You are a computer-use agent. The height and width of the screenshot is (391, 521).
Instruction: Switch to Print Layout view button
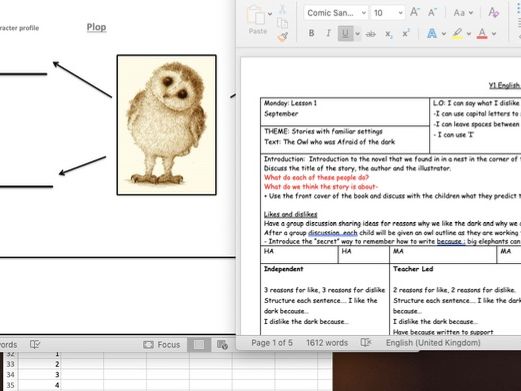click(x=199, y=345)
